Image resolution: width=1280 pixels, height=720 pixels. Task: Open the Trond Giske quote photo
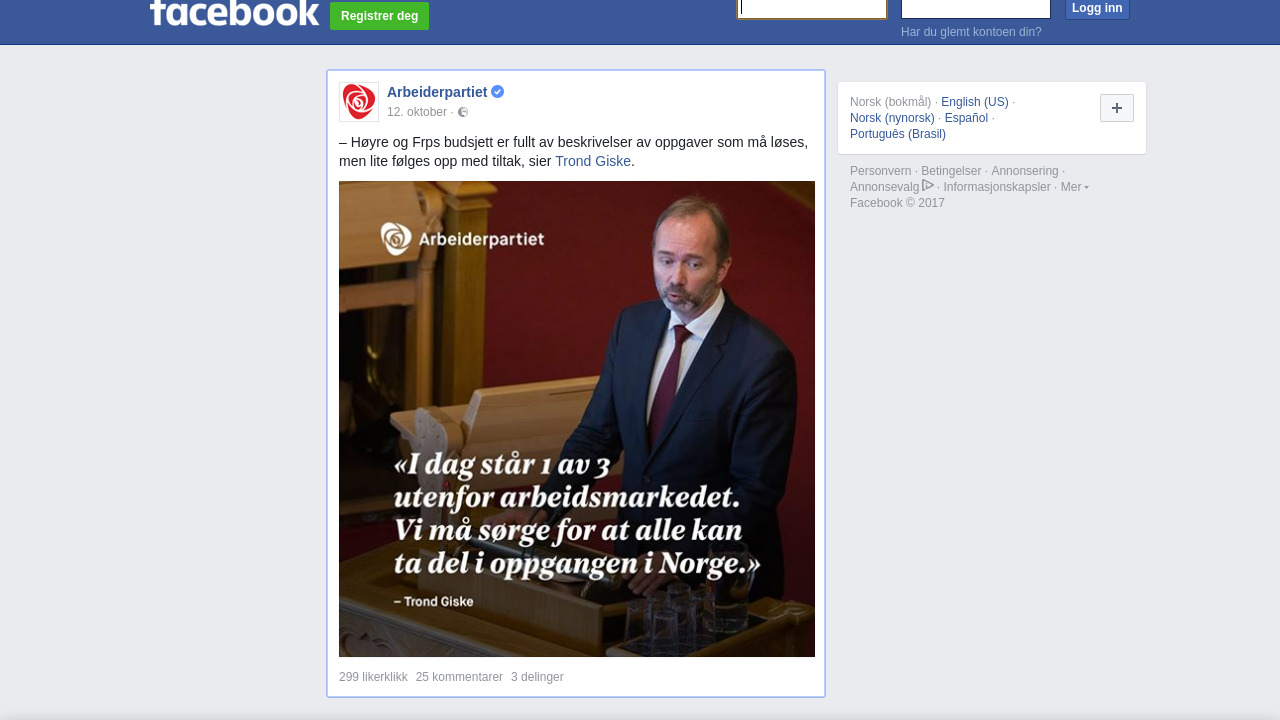click(577, 419)
